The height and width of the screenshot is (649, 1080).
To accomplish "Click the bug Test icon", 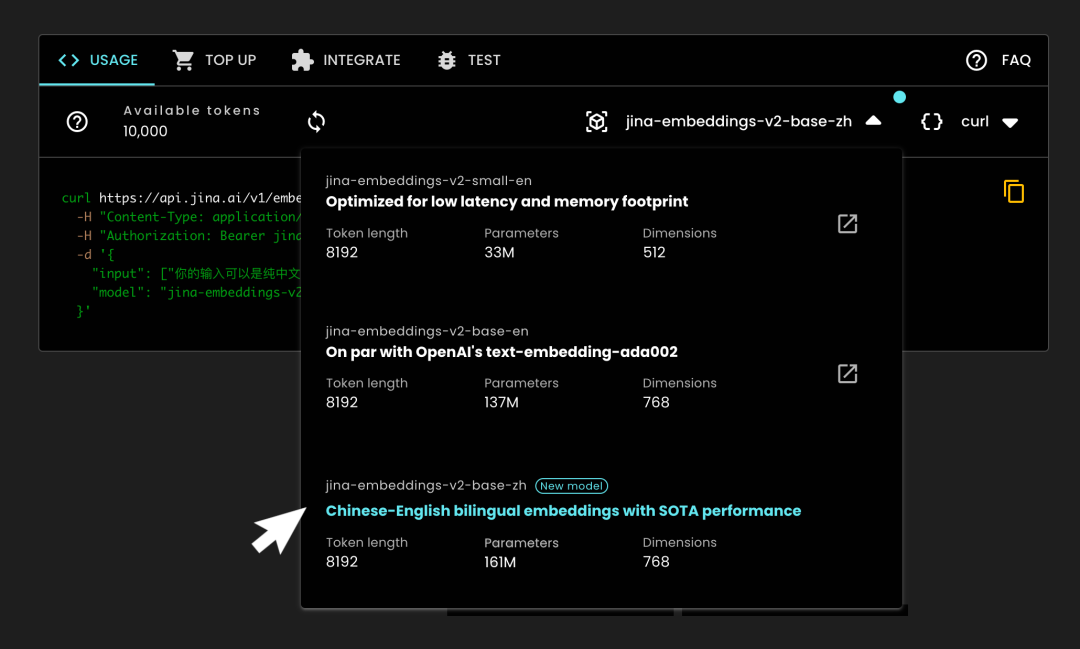I will point(447,61).
